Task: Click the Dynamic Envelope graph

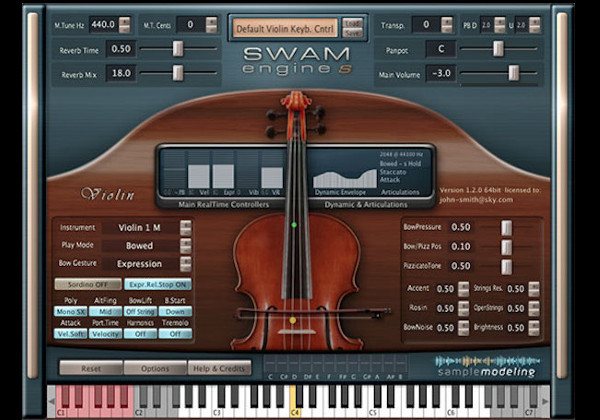Action: (345, 179)
